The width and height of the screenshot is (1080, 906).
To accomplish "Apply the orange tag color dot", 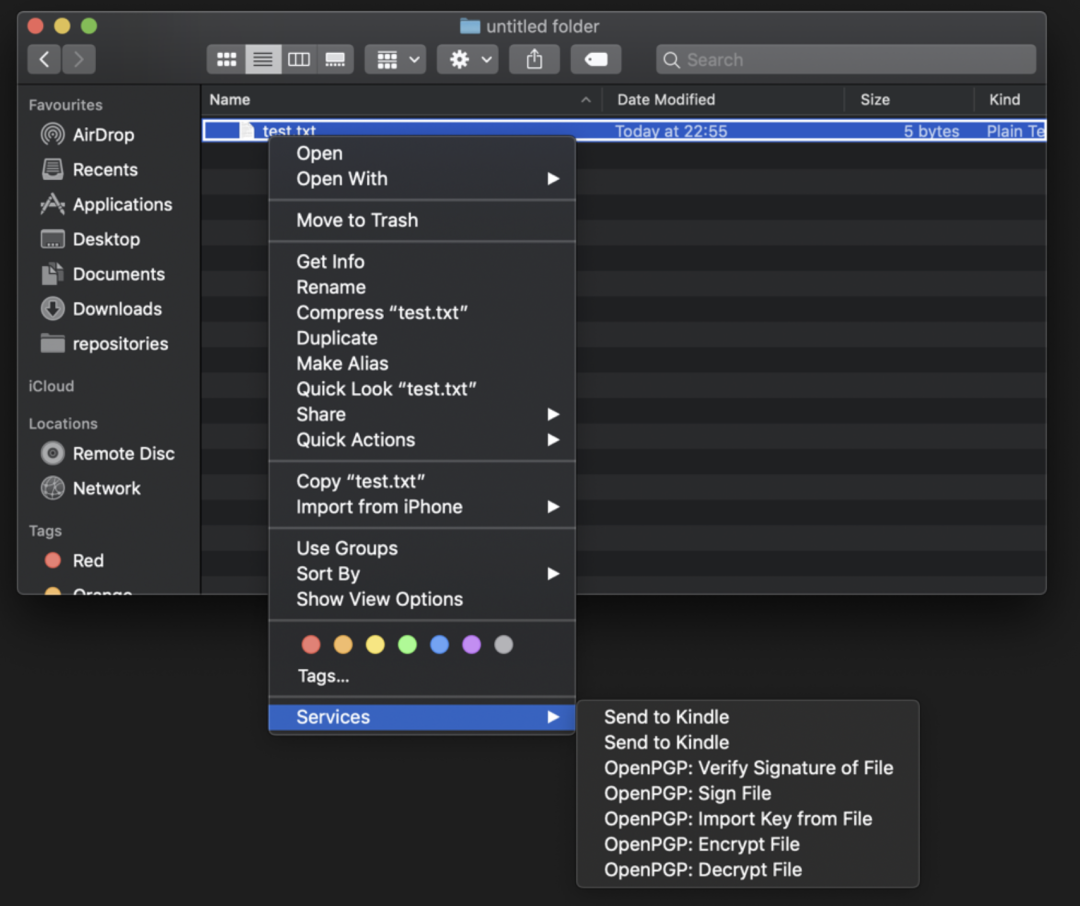I will 343,644.
